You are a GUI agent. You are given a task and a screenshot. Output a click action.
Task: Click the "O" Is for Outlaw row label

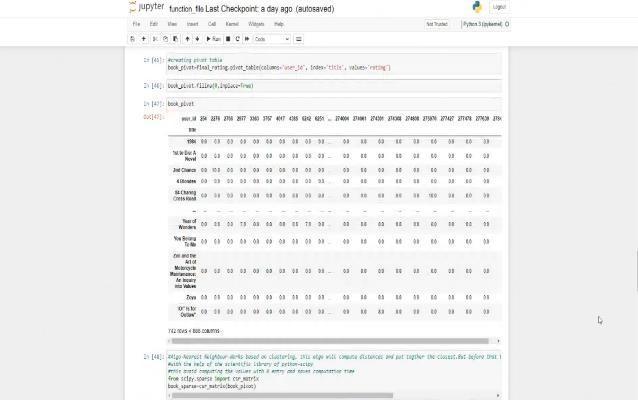click(x=187, y=312)
